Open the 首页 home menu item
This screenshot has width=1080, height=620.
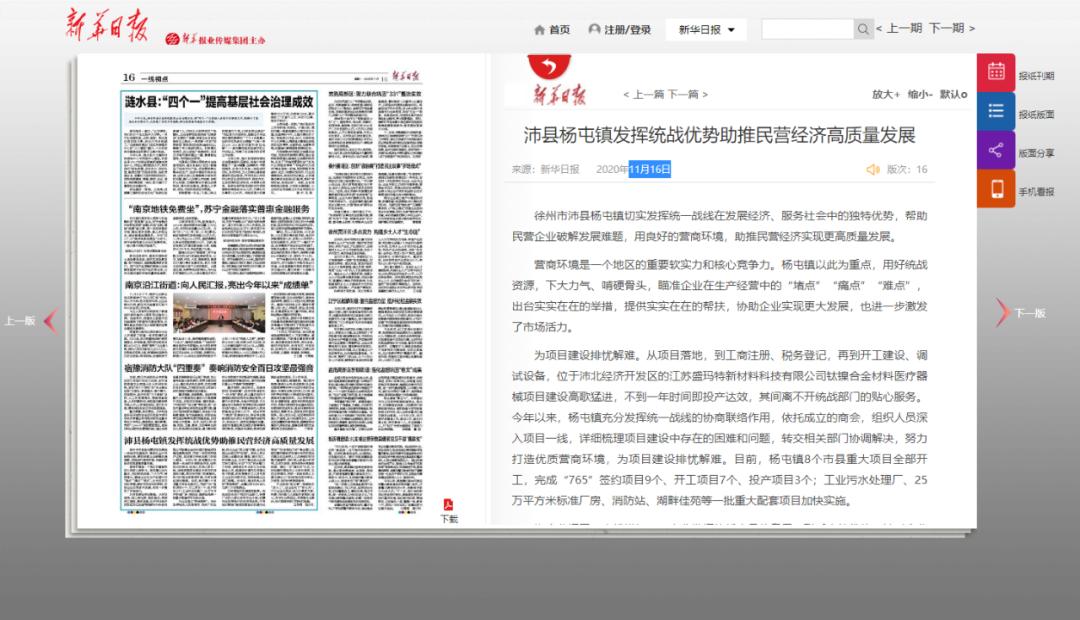(552, 30)
